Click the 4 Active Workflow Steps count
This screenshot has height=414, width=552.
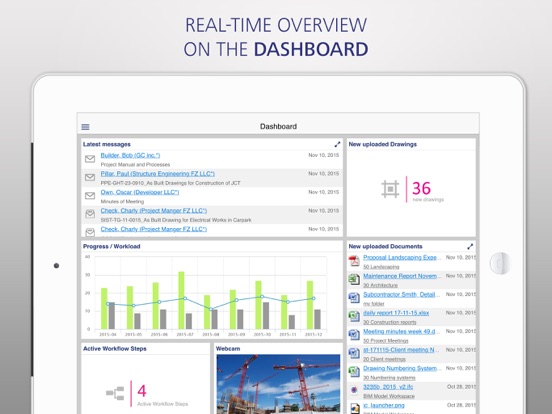pyautogui.click(x=142, y=391)
